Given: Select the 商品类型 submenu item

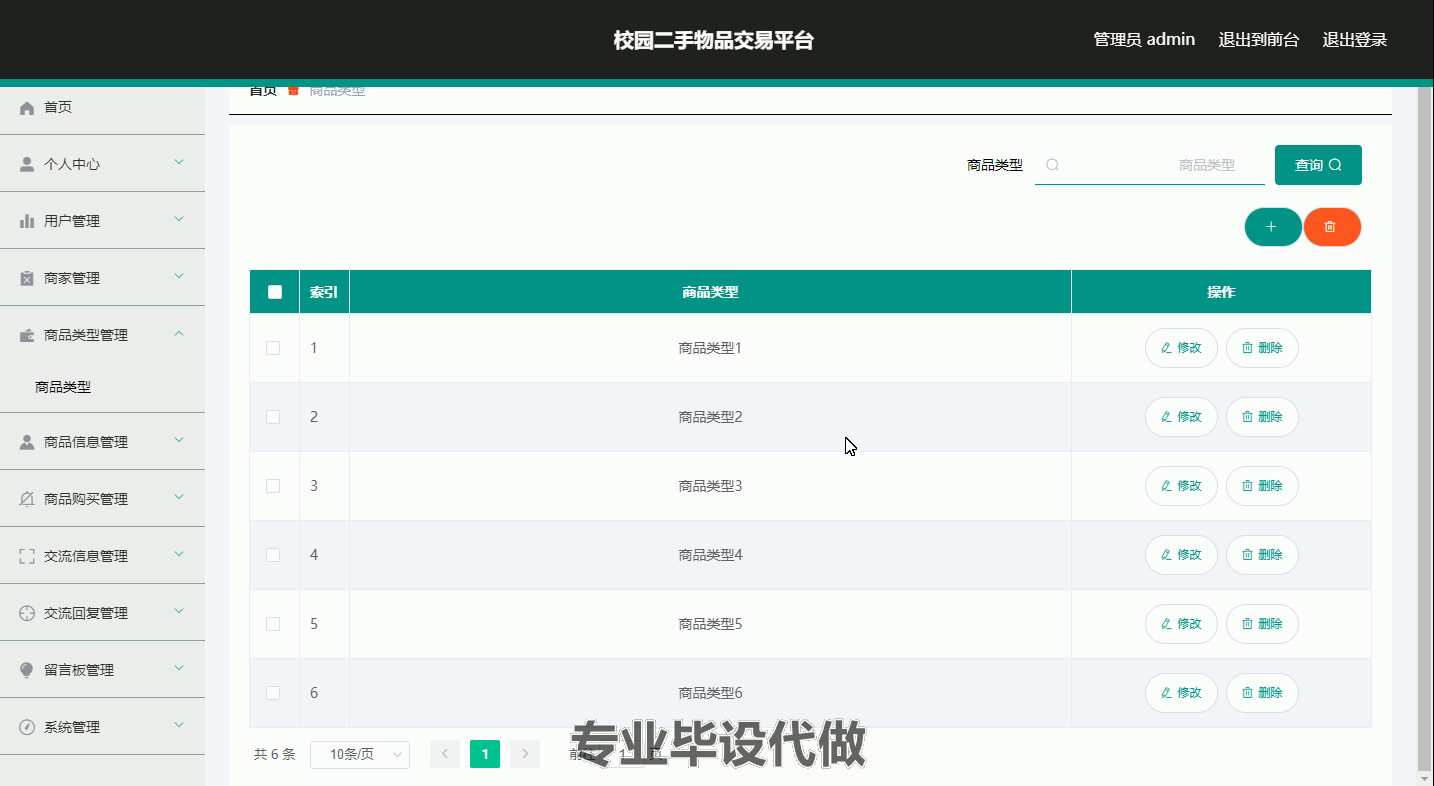Looking at the screenshot, I should click(63, 387).
